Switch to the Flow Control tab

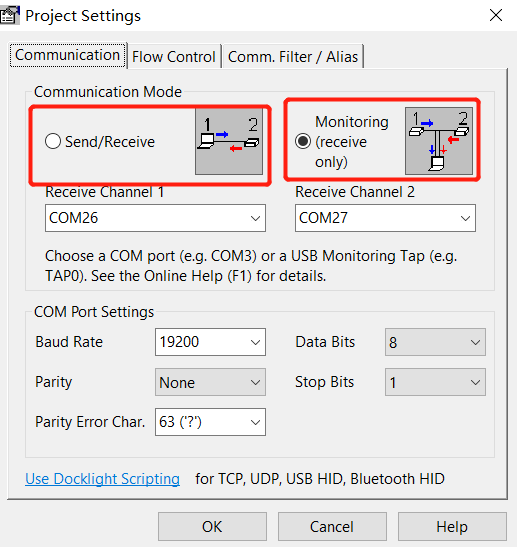tap(174, 57)
